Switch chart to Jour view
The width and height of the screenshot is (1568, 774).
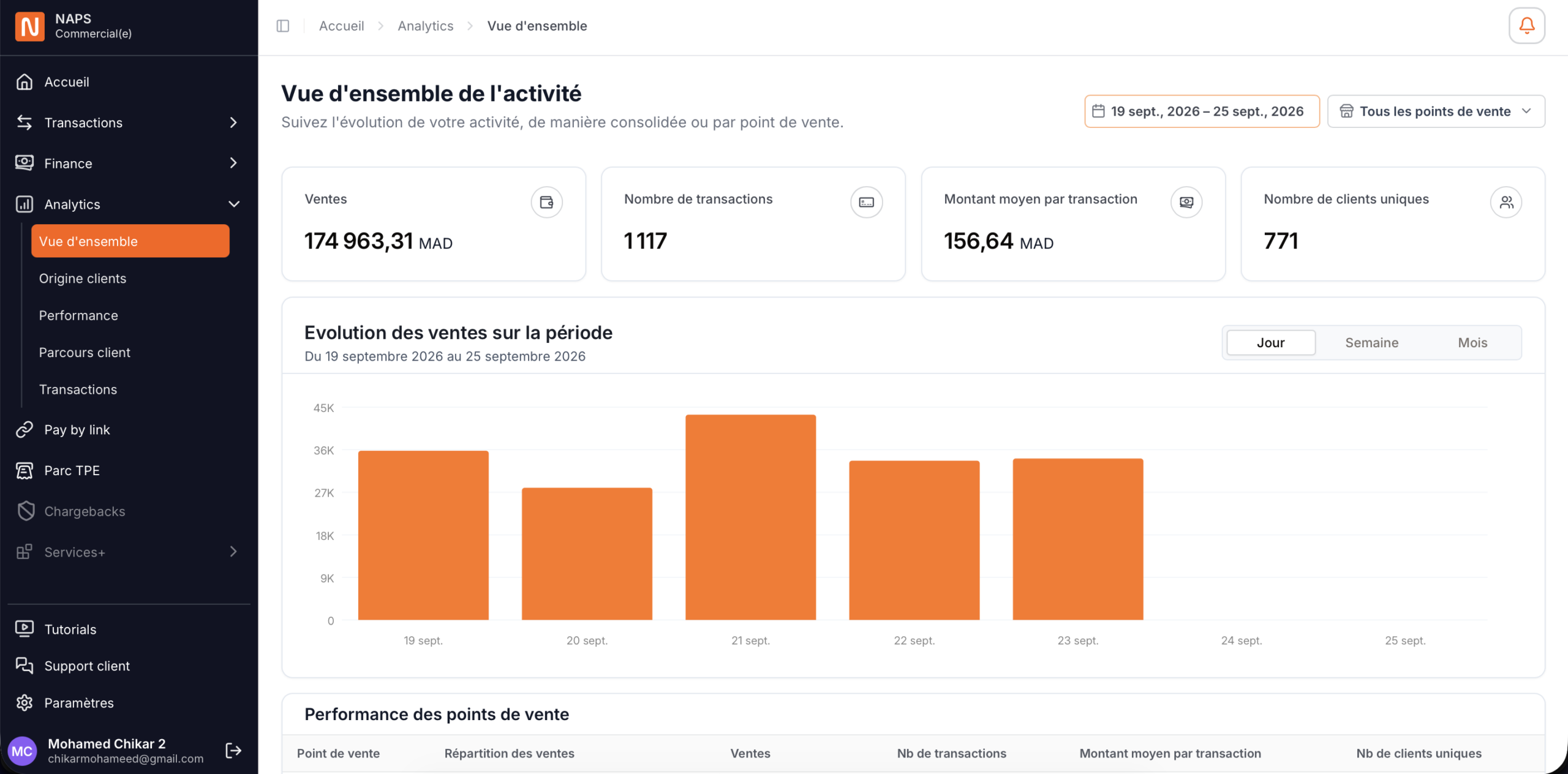pyautogui.click(x=1271, y=343)
